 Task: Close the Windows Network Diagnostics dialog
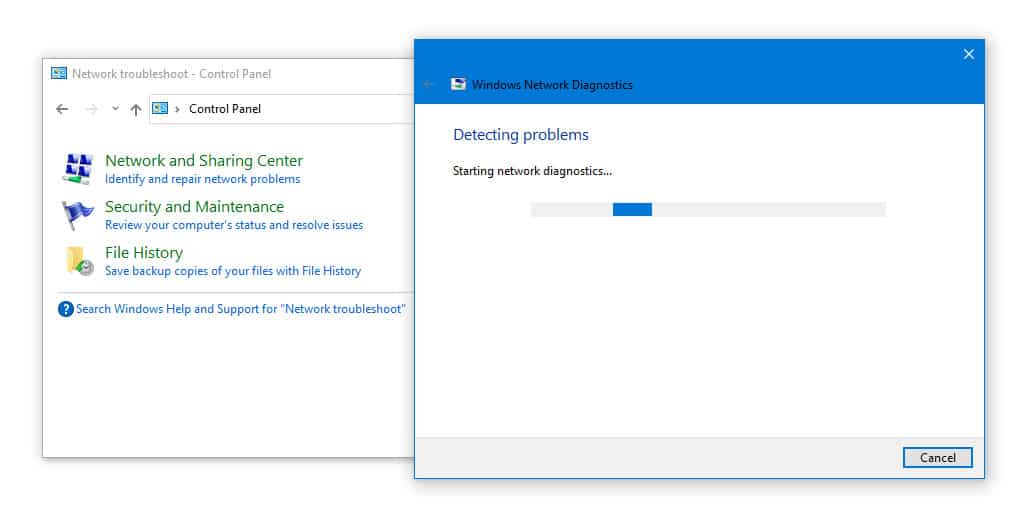click(969, 54)
